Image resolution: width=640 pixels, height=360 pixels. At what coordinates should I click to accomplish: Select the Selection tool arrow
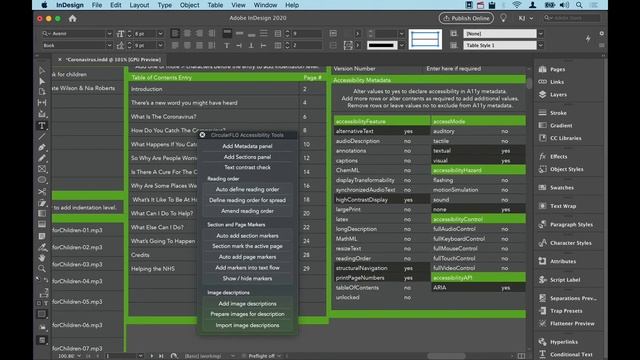(42, 71)
